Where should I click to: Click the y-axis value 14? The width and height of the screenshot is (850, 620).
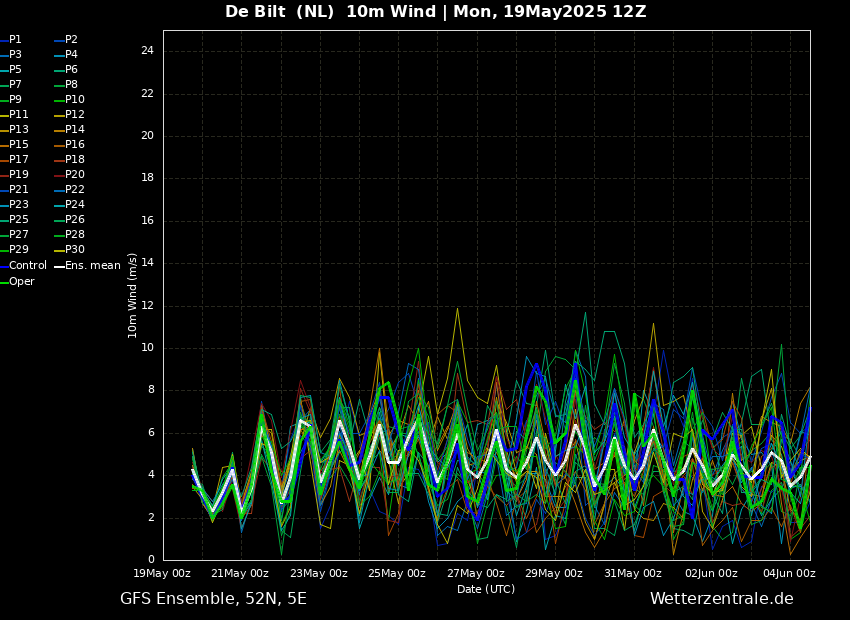147,263
